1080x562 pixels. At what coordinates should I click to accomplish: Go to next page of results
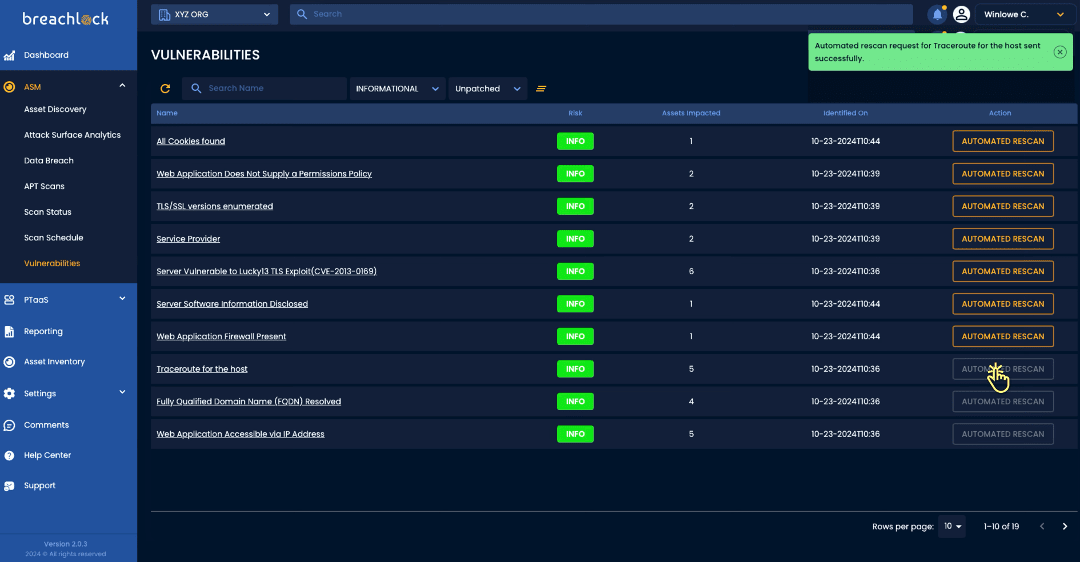tap(1065, 526)
